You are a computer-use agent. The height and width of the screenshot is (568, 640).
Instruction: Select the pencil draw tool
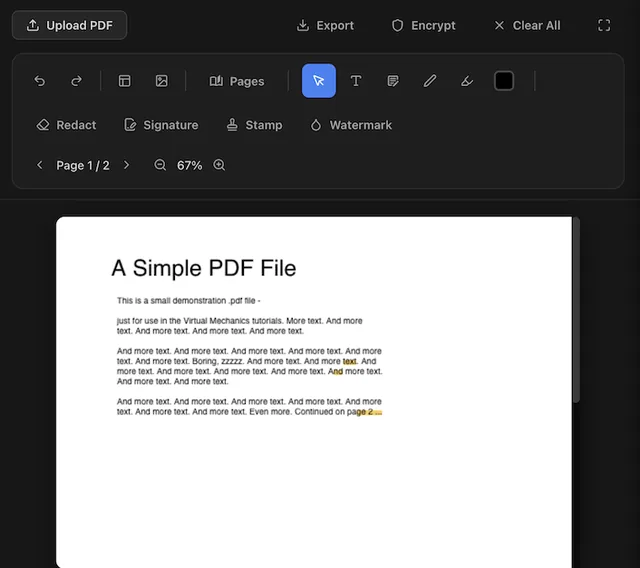point(430,81)
